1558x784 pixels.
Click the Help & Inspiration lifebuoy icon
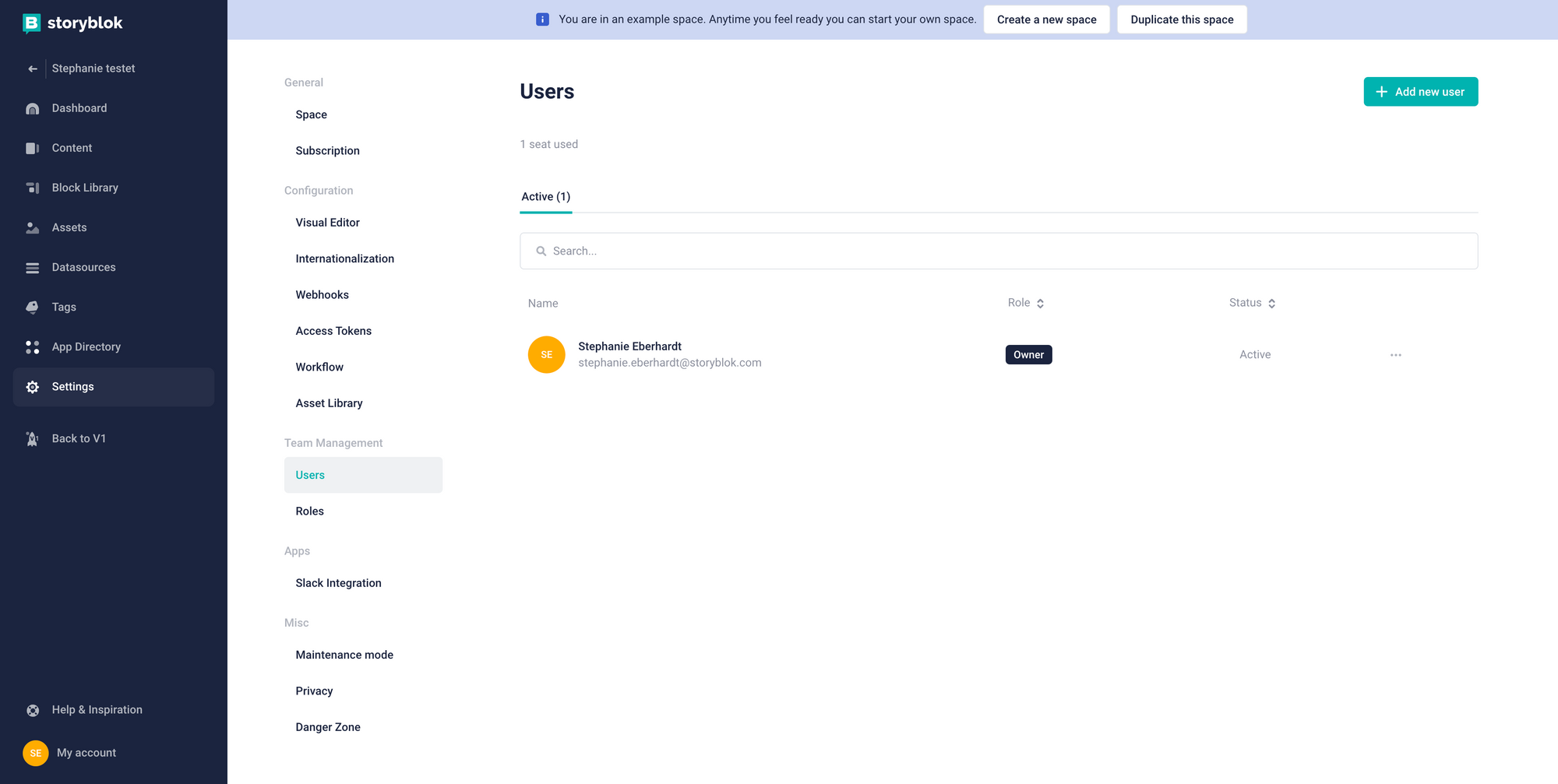pyautogui.click(x=33, y=710)
